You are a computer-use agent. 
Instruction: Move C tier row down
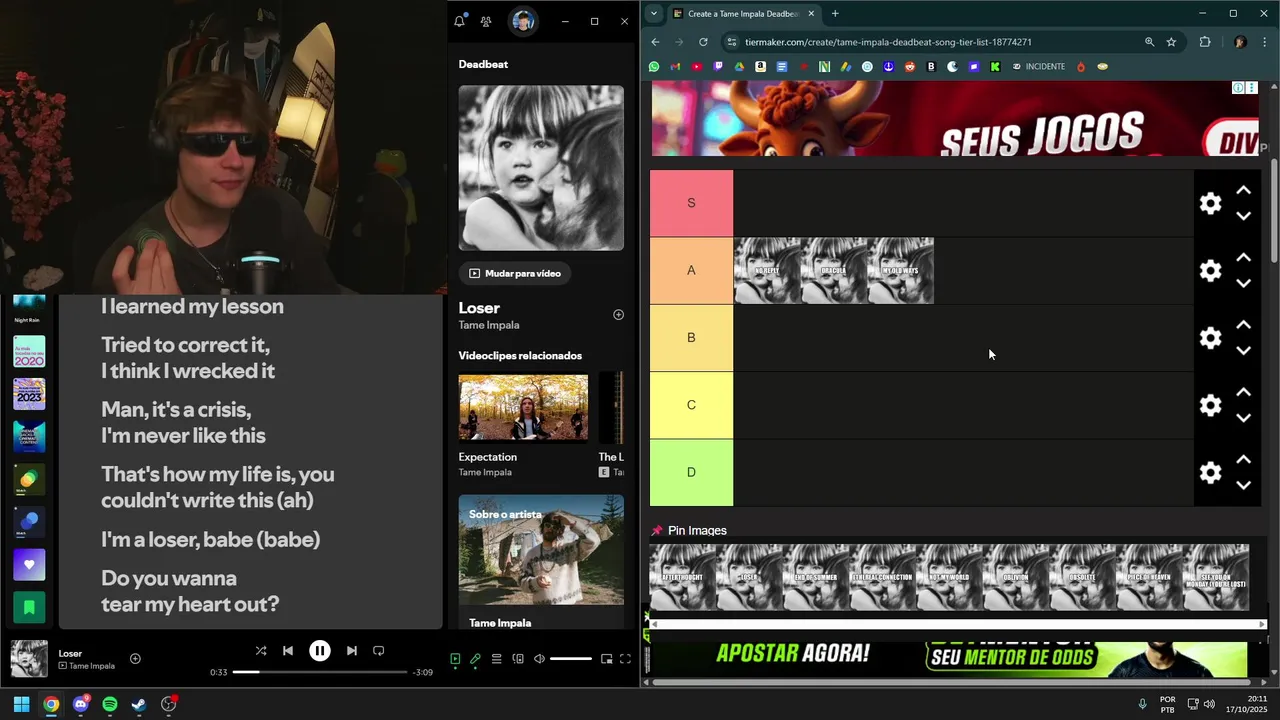(1243, 418)
